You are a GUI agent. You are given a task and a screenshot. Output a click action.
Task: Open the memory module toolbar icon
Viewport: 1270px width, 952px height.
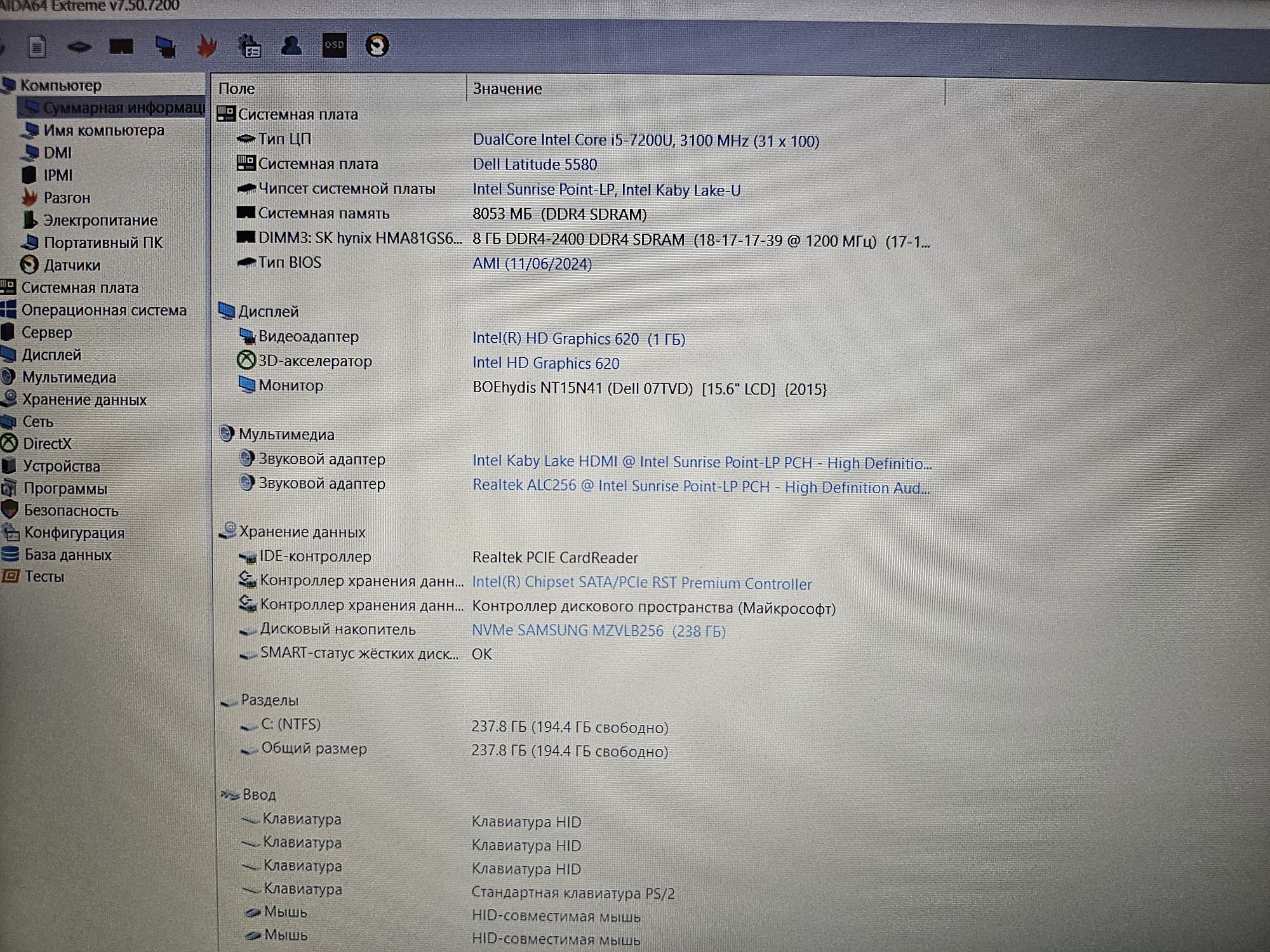tap(121, 46)
